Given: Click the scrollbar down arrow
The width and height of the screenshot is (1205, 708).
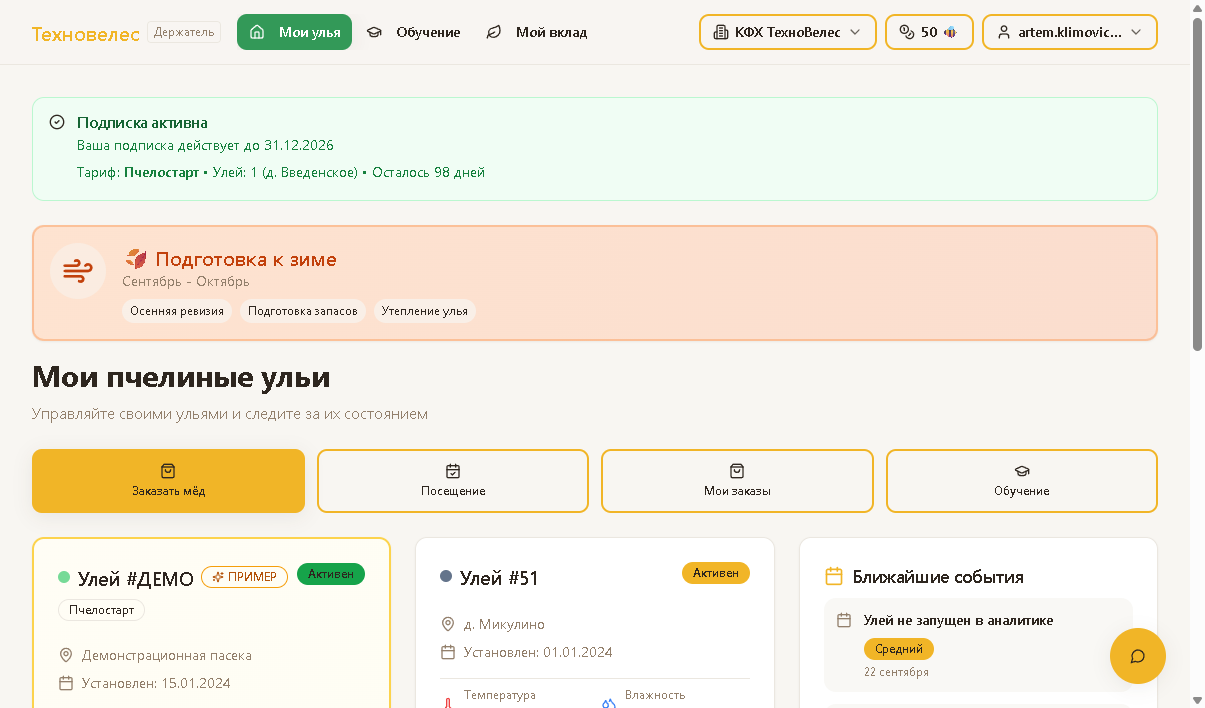Looking at the screenshot, I should tap(1198, 700).
